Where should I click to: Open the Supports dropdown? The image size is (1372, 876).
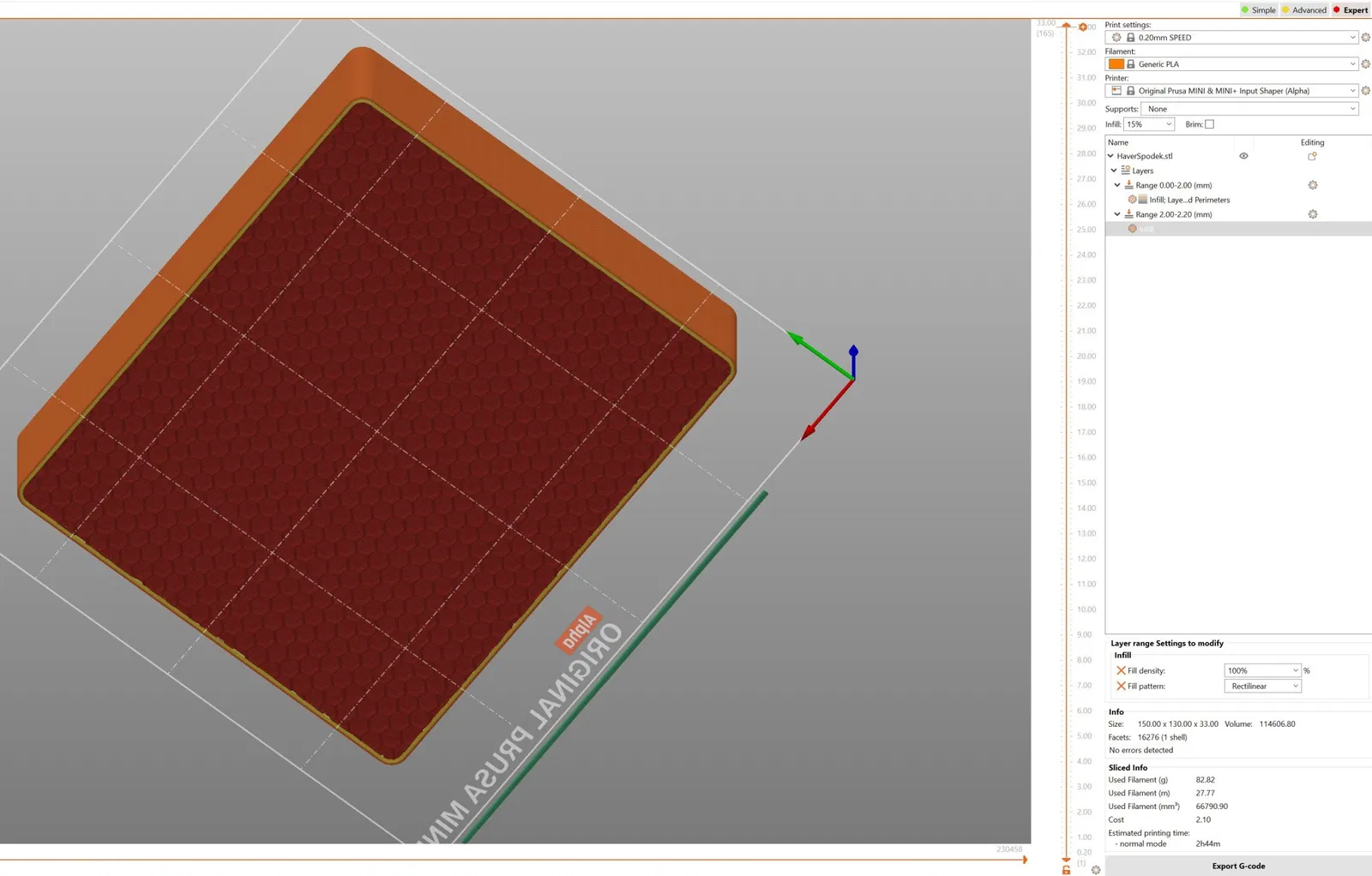point(1250,109)
